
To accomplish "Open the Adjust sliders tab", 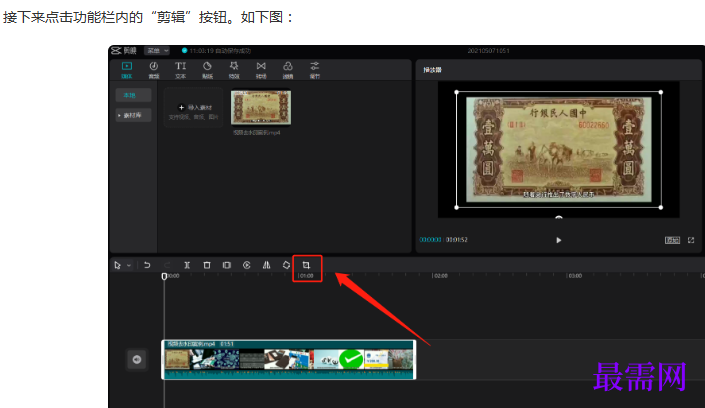I will tap(315, 70).
